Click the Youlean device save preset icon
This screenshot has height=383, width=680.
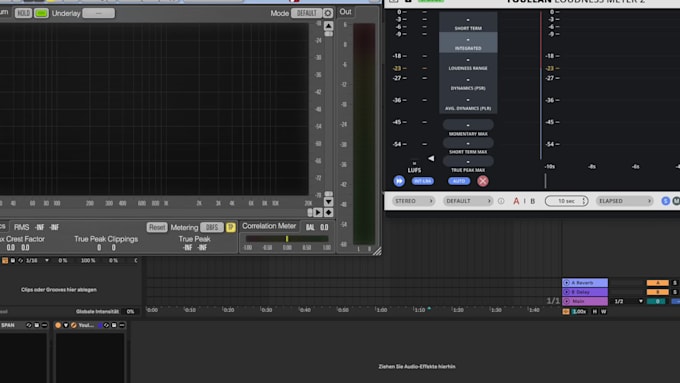114,325
